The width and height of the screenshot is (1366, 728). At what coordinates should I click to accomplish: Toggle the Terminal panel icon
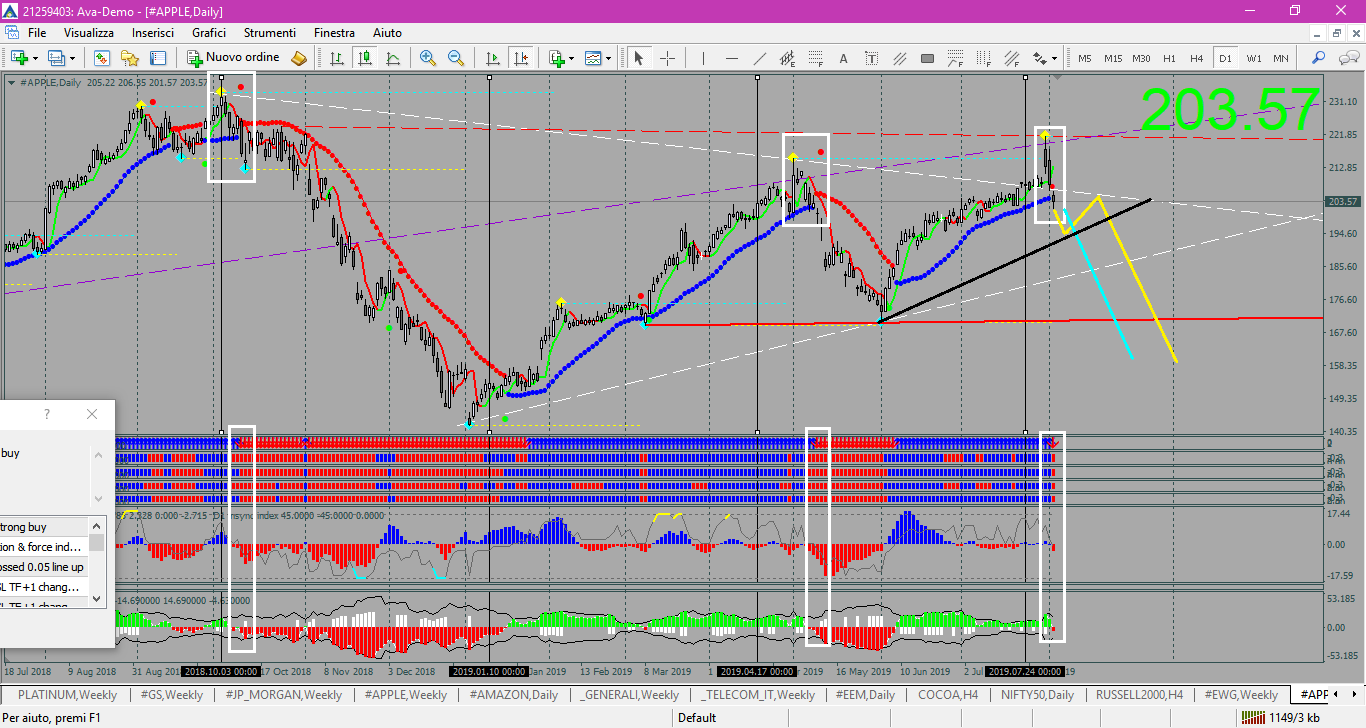click(157, 57)
